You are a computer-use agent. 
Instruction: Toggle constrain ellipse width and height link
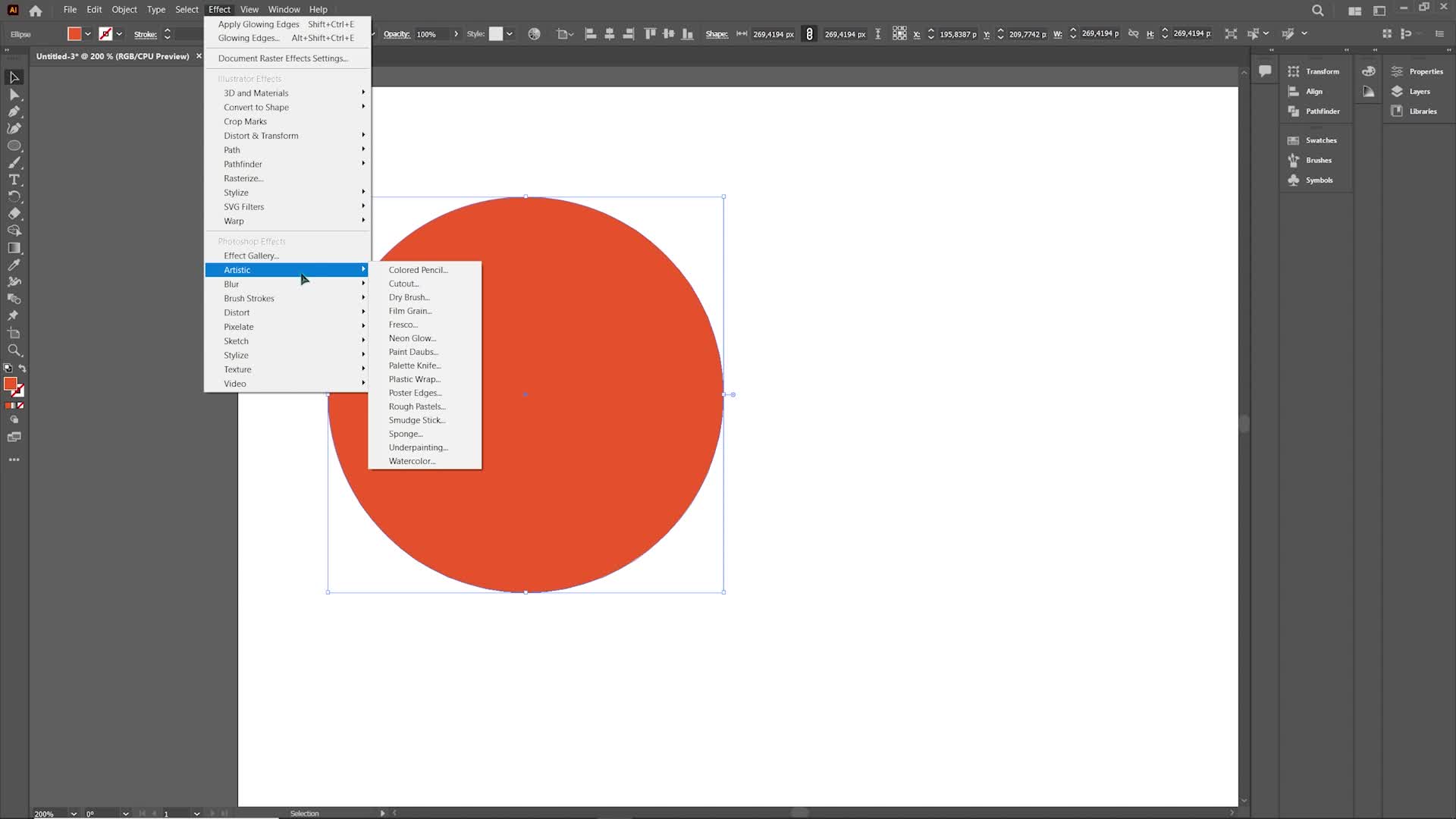809,34
